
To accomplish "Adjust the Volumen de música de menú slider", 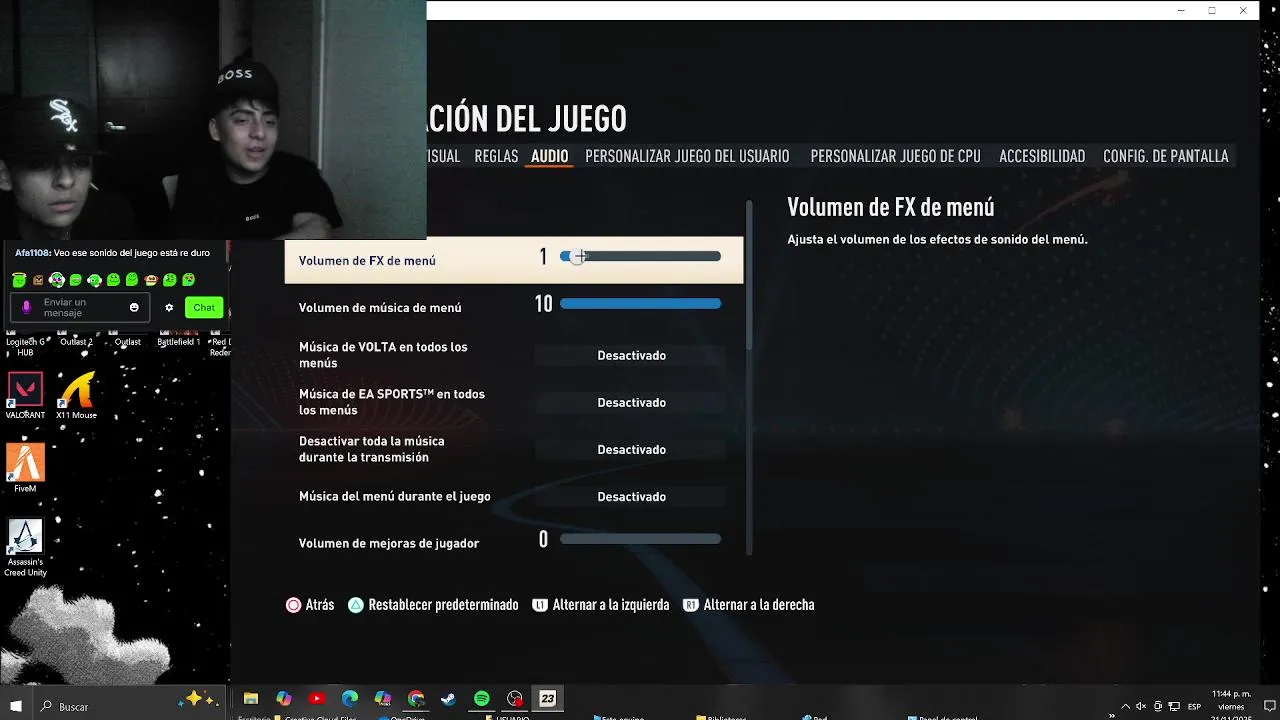I will click(640, 303).
